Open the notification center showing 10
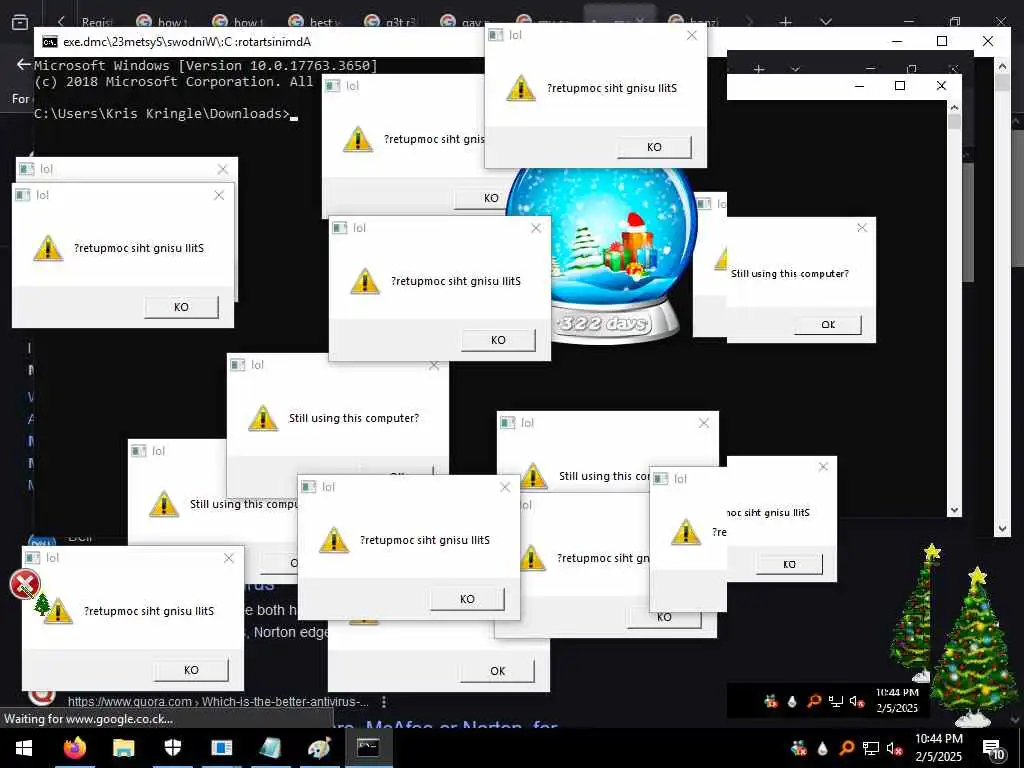 tap(993, 749)
